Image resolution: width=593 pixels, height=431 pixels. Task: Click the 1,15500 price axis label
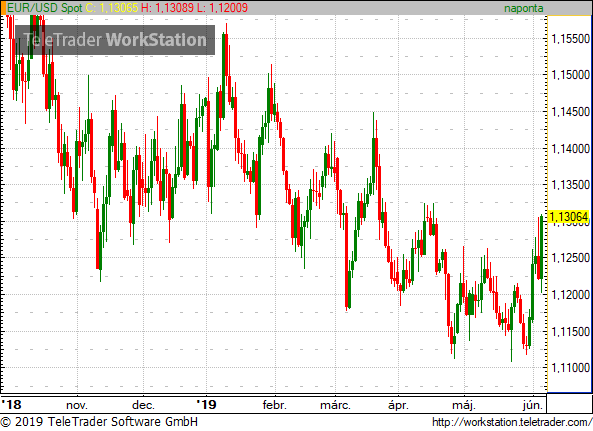(571, 39)
